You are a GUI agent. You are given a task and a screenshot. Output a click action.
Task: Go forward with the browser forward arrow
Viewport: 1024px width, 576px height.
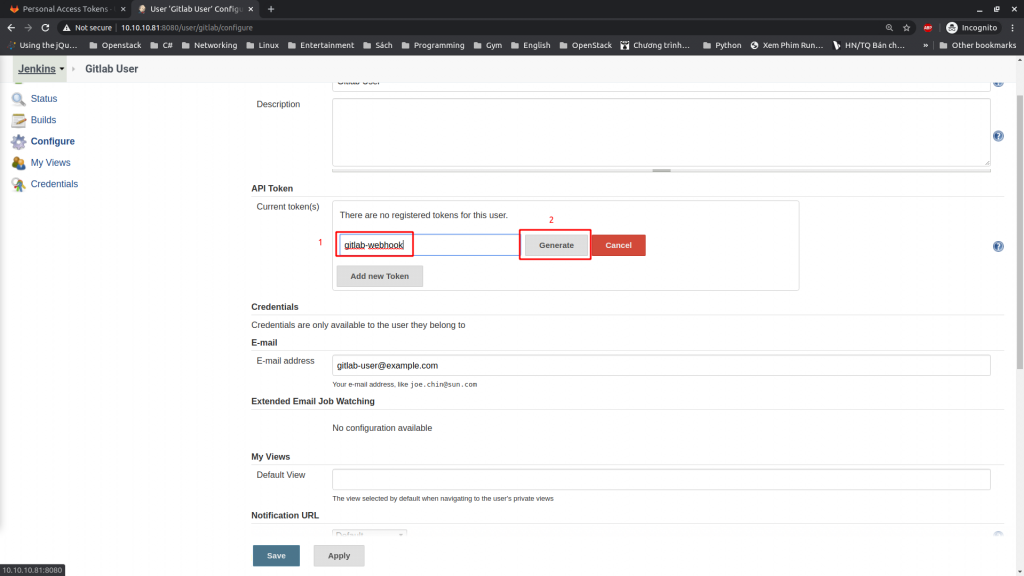(28, 27)
